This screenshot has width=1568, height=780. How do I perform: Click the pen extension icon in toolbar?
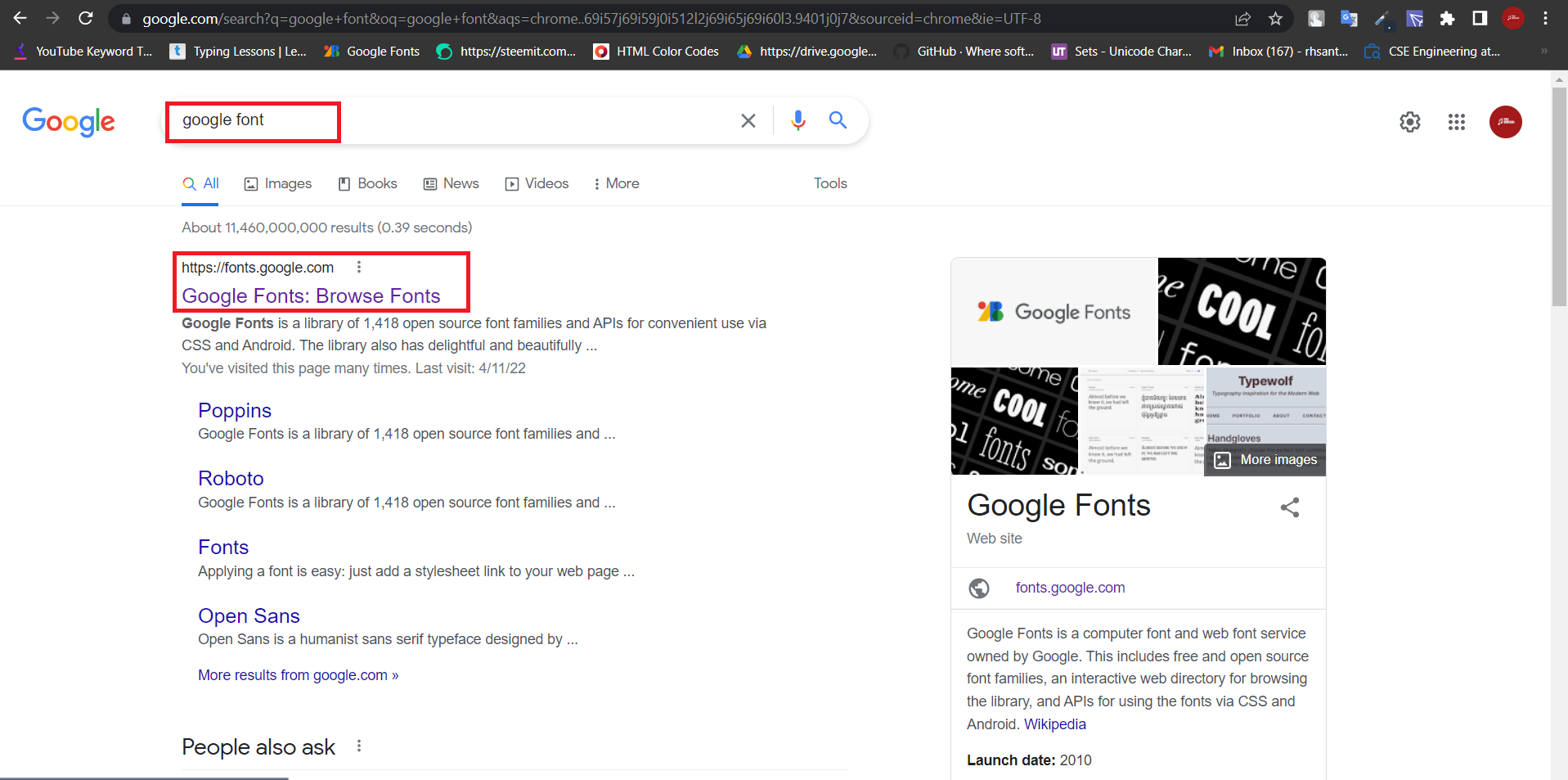pyautogui.click(x=1382, y=18)
